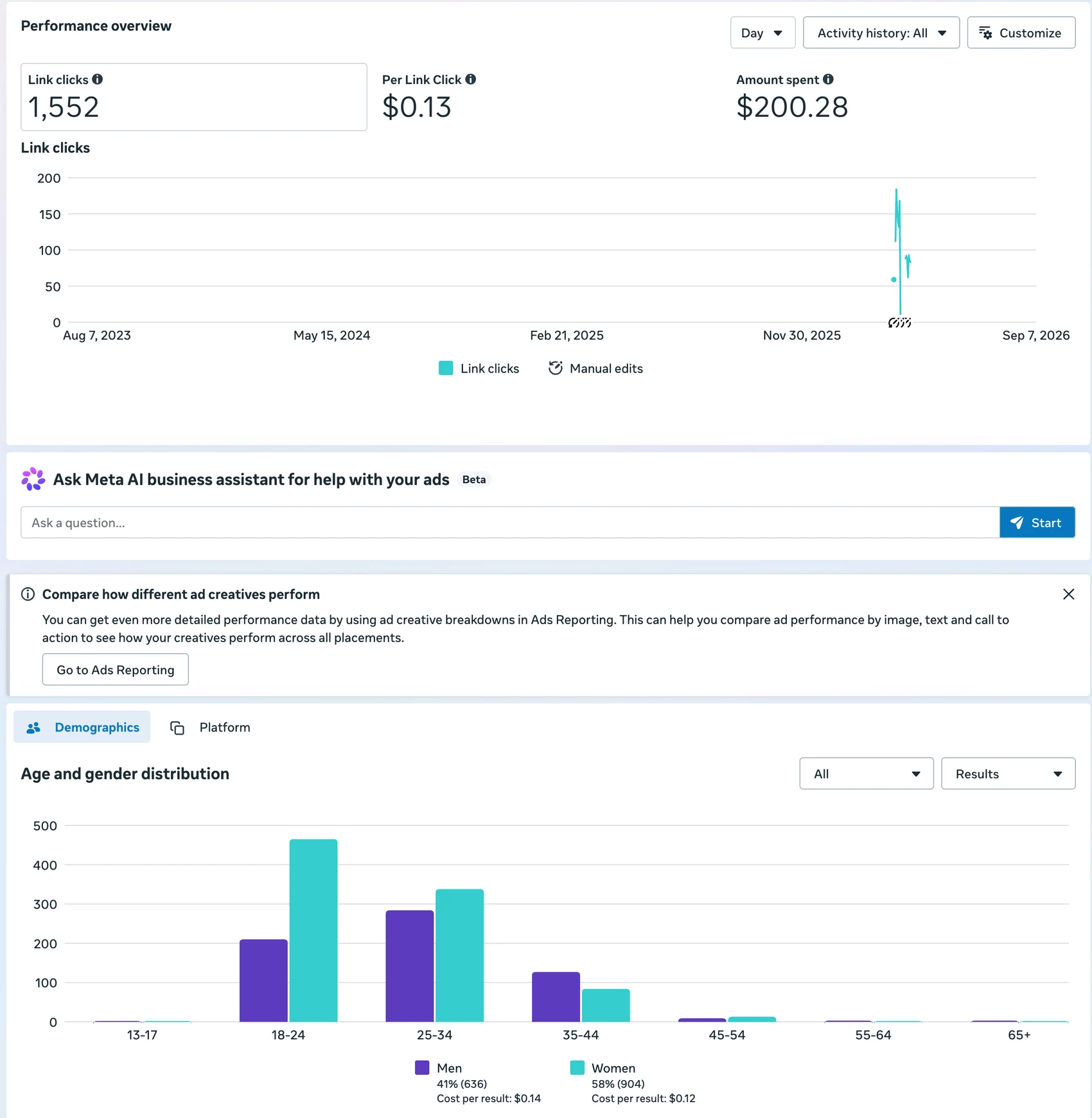The image size is (1092, 1118).
Task: Click the Men bar for ages 18-24
Action: pos(263,981)
